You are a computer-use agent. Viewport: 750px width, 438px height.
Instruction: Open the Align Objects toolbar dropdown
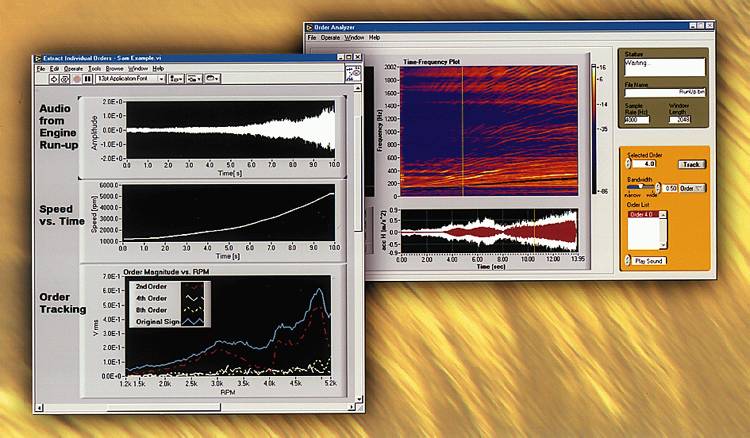pyautogui.click(x=176, y=79)
